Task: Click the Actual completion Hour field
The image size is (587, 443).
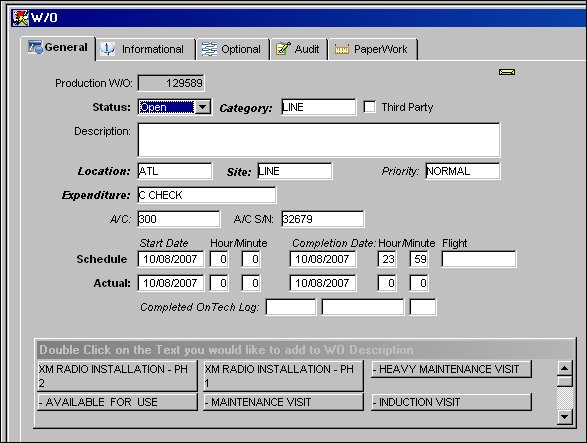Action: (x=387, y=283)
